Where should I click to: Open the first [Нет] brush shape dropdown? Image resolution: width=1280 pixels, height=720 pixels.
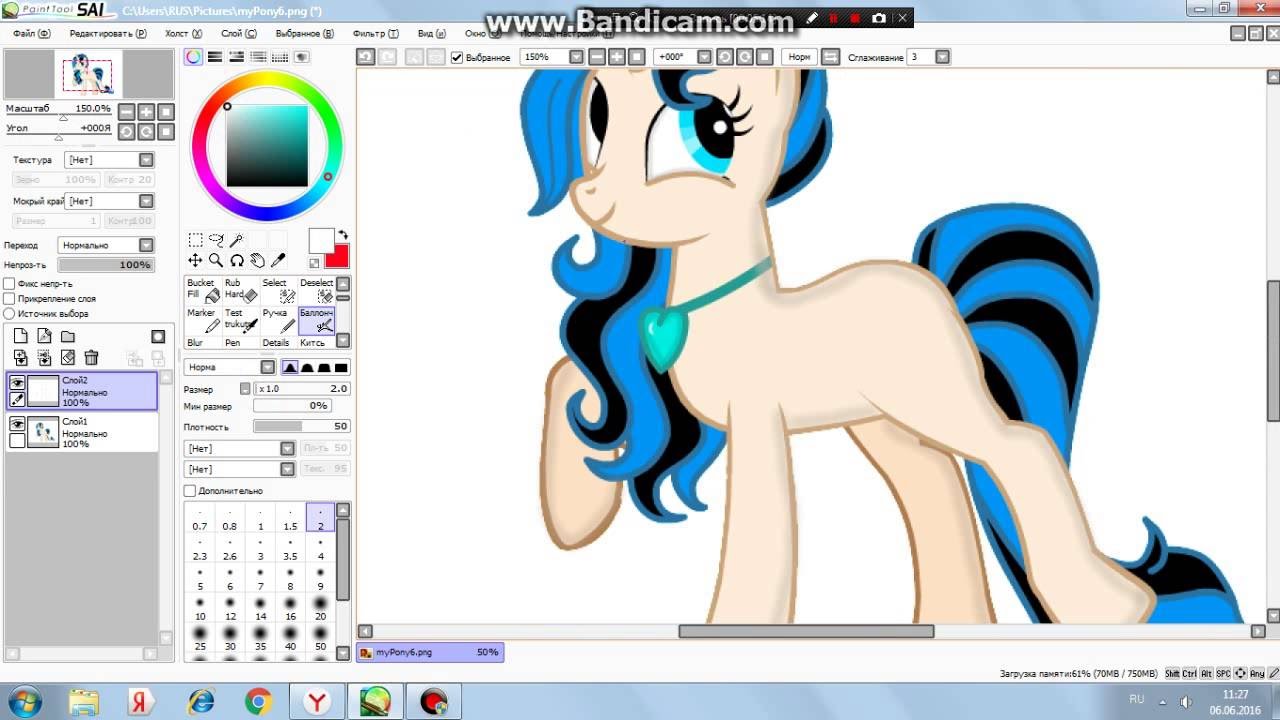(x=240, y=448)
